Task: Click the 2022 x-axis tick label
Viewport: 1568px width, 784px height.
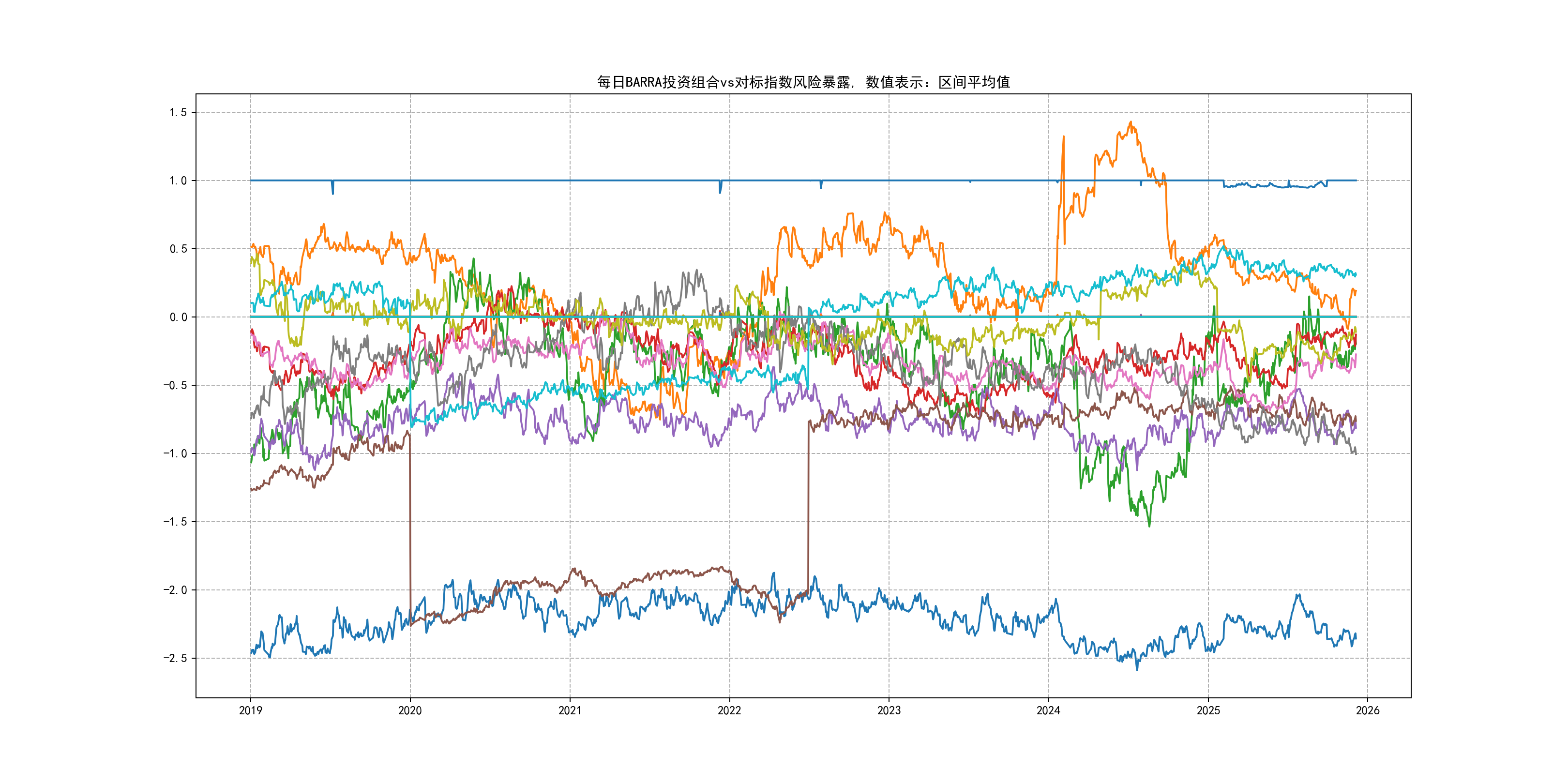Action: pos(729,710)
